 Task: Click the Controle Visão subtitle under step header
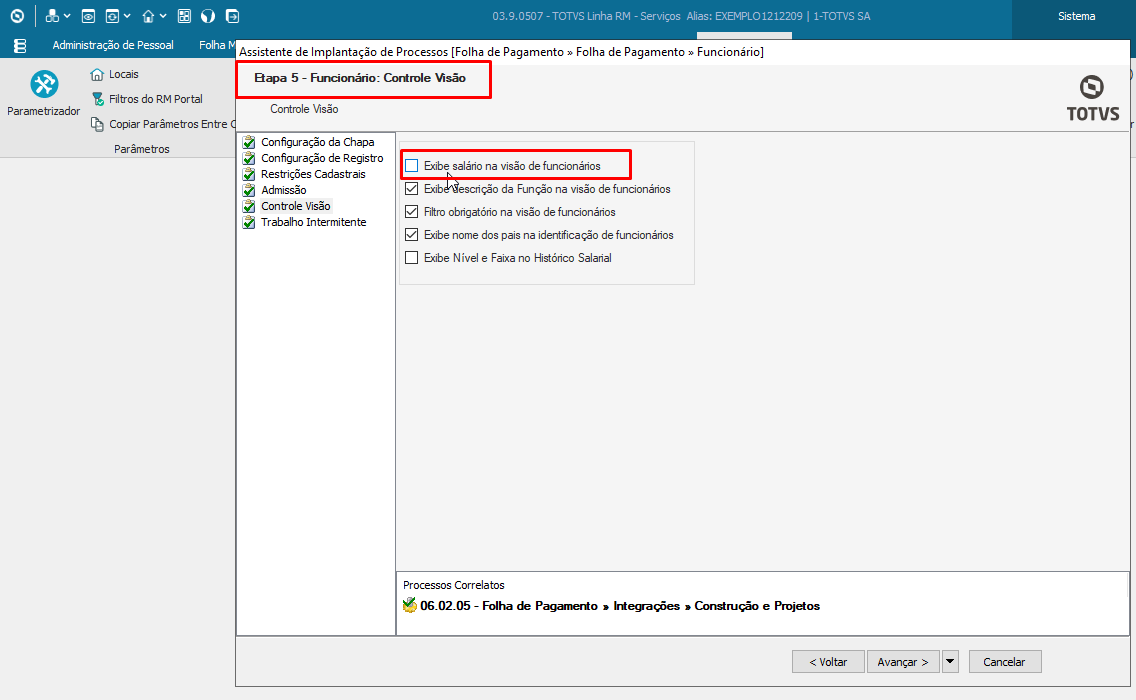click(304, 109)
